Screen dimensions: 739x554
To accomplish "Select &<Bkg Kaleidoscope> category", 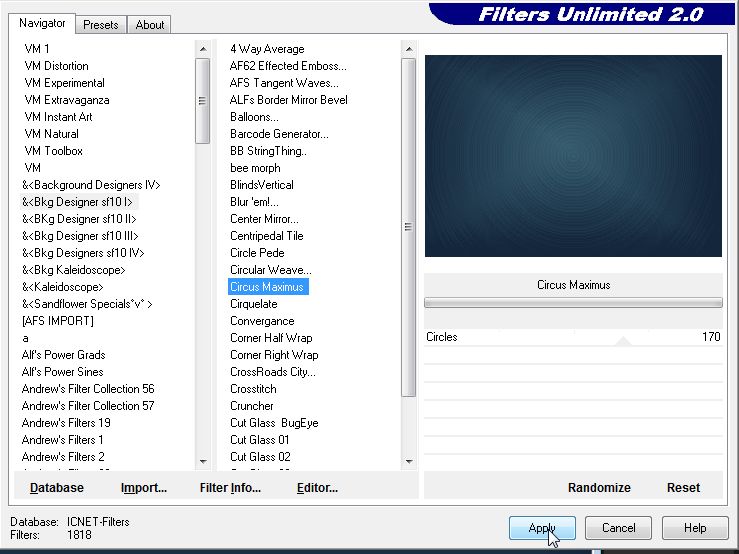I will click(x=74, y=270).
